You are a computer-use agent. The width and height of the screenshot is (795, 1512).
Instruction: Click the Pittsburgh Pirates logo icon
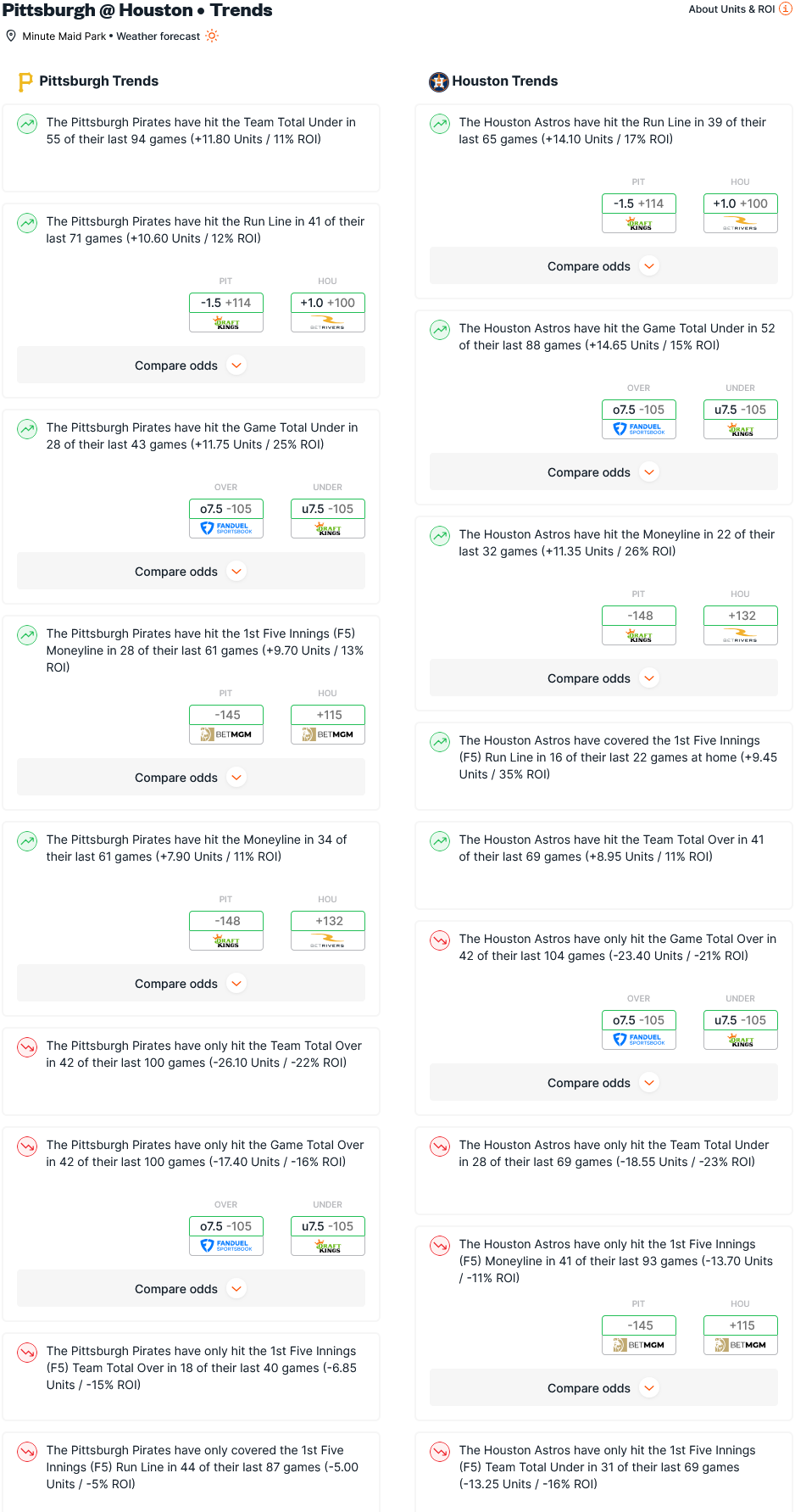tap(25, 81)
